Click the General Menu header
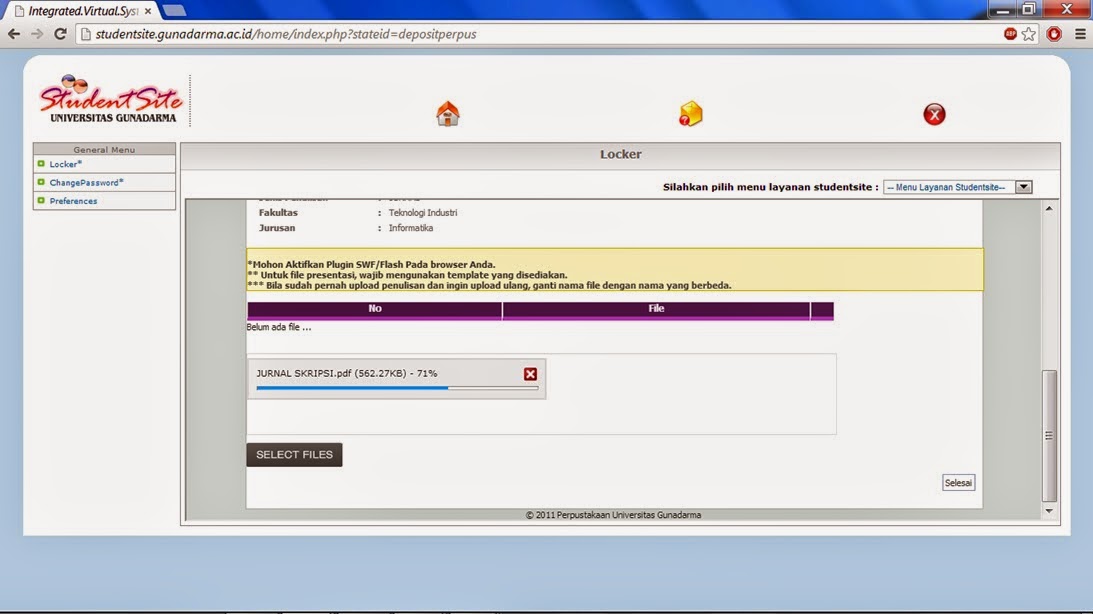This screenshot has width=1093, height=614. pos(104,149)
